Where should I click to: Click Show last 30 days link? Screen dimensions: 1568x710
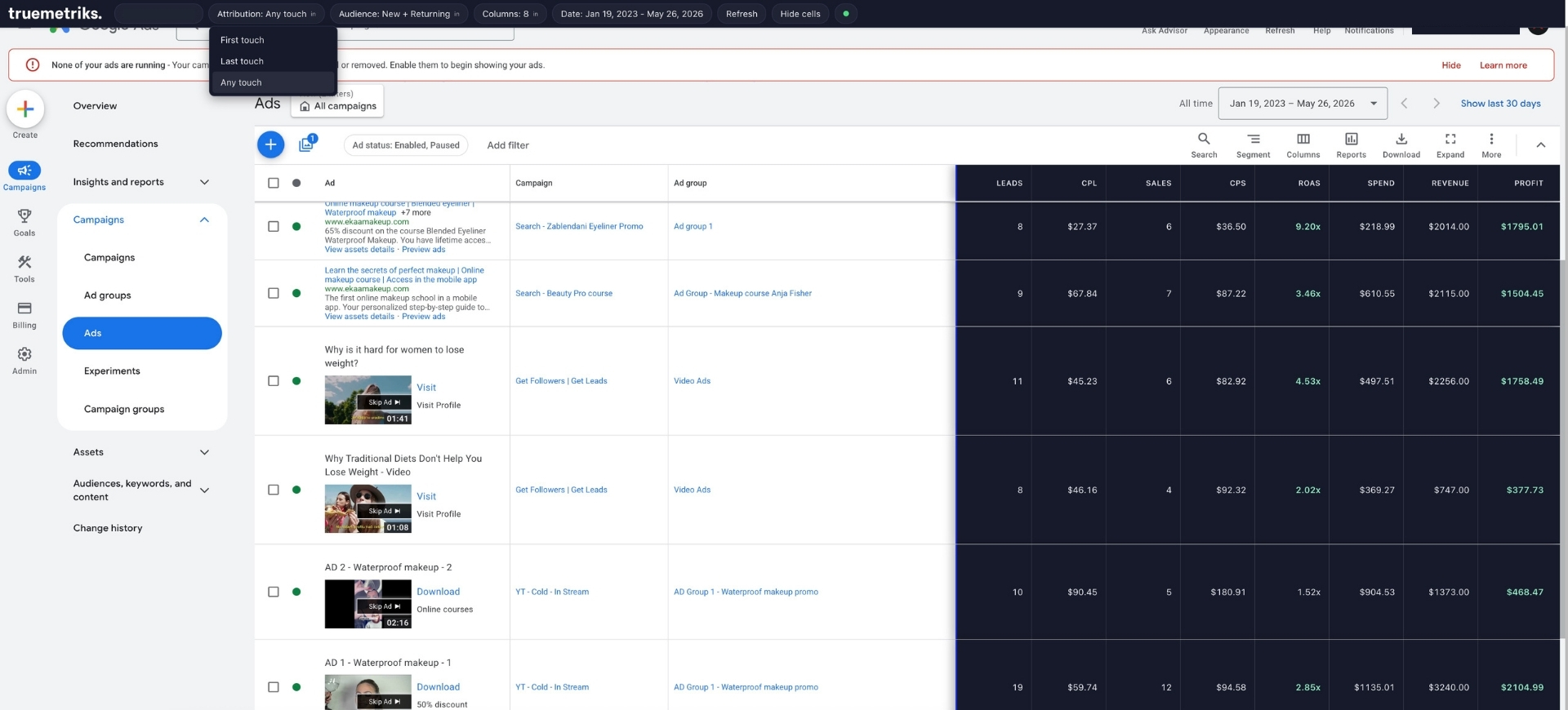click(1500, 104)
